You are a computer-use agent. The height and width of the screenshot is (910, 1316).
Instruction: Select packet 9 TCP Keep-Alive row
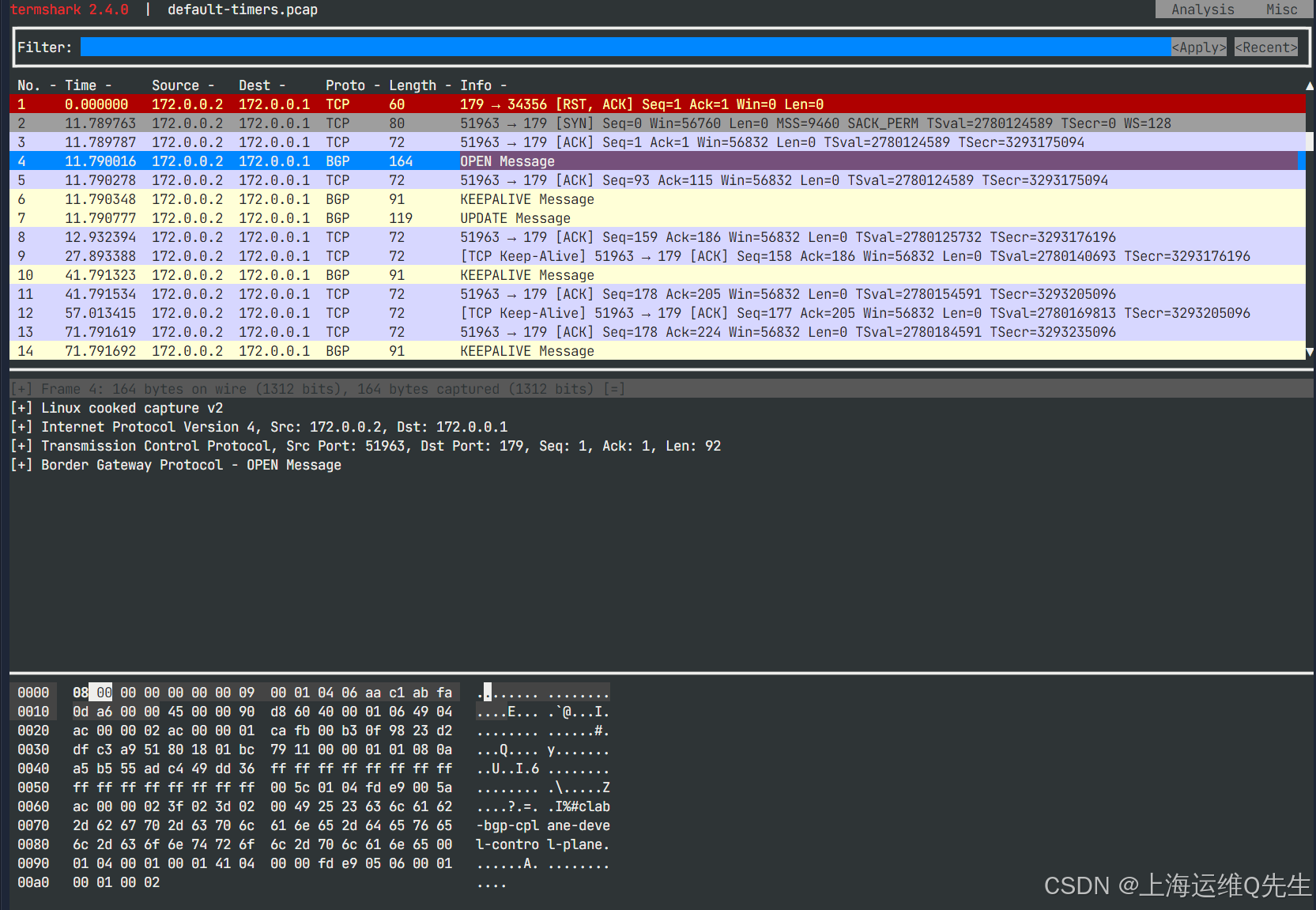[x=658, y=256]
